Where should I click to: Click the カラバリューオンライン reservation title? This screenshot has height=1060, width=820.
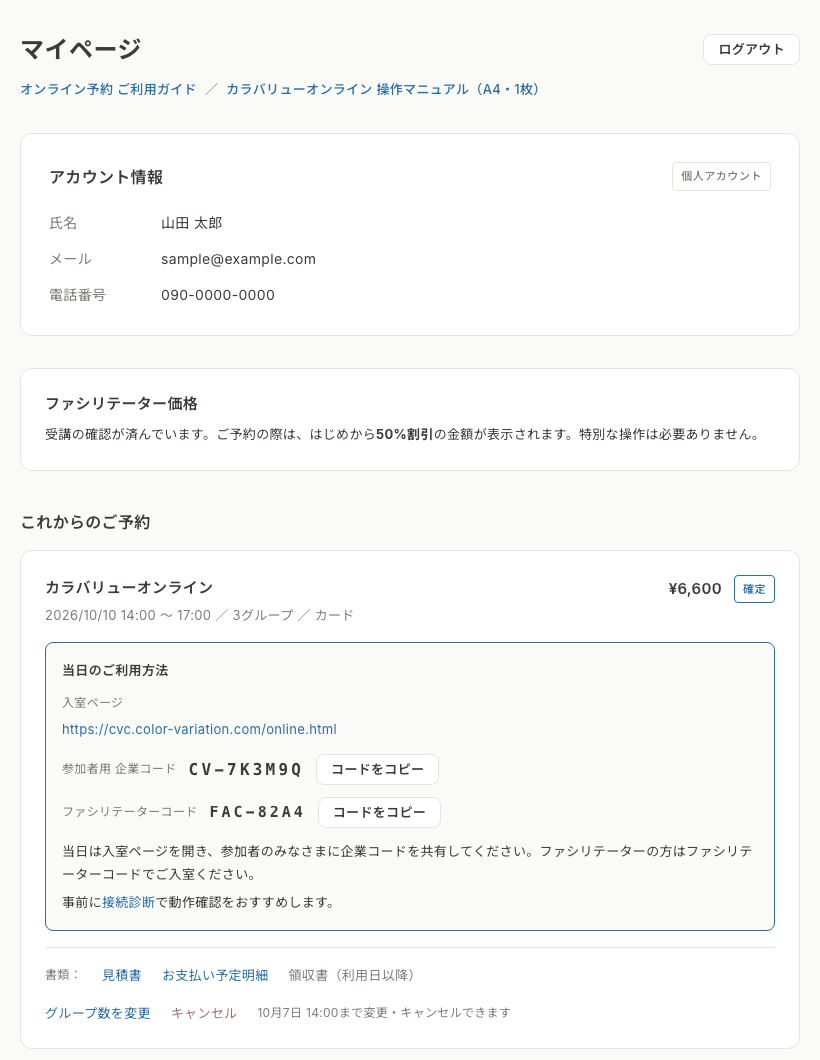coord(129,587)
